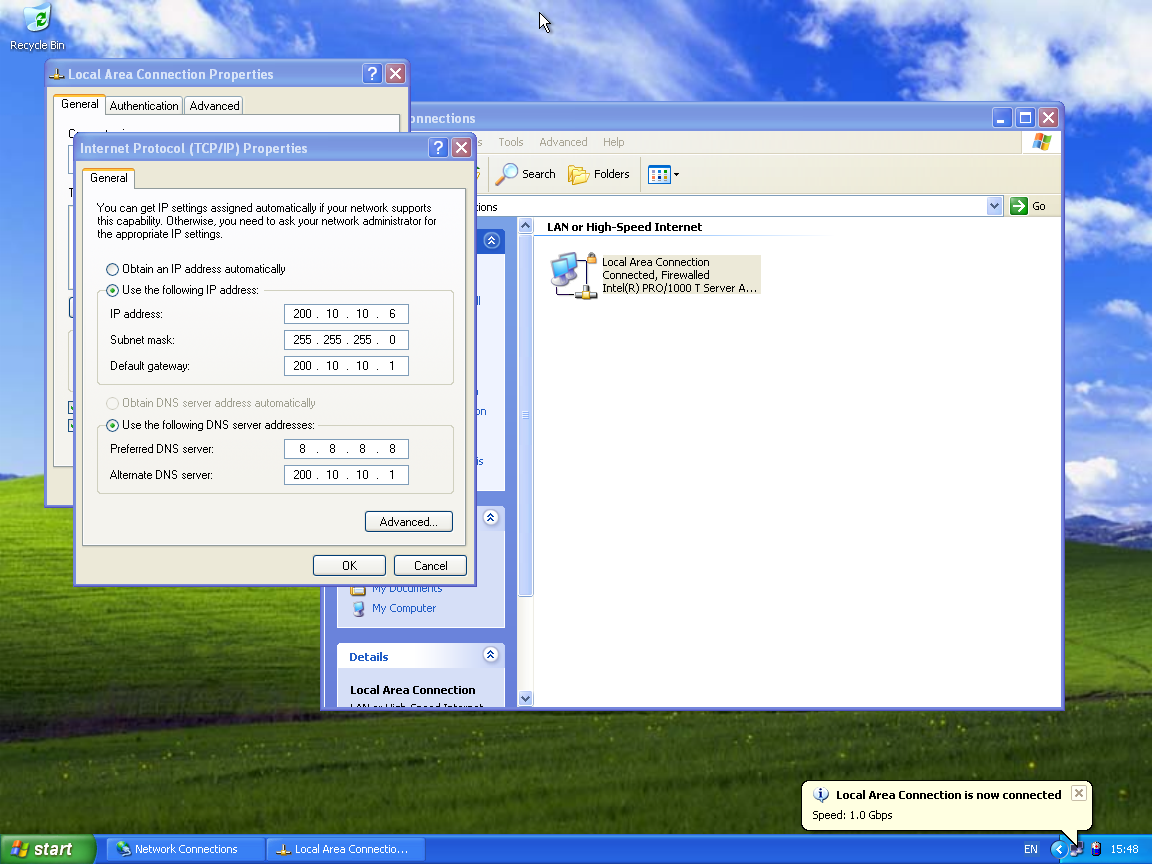
Task: Select Obtain an IP address automatically
Action: [111, 268]
